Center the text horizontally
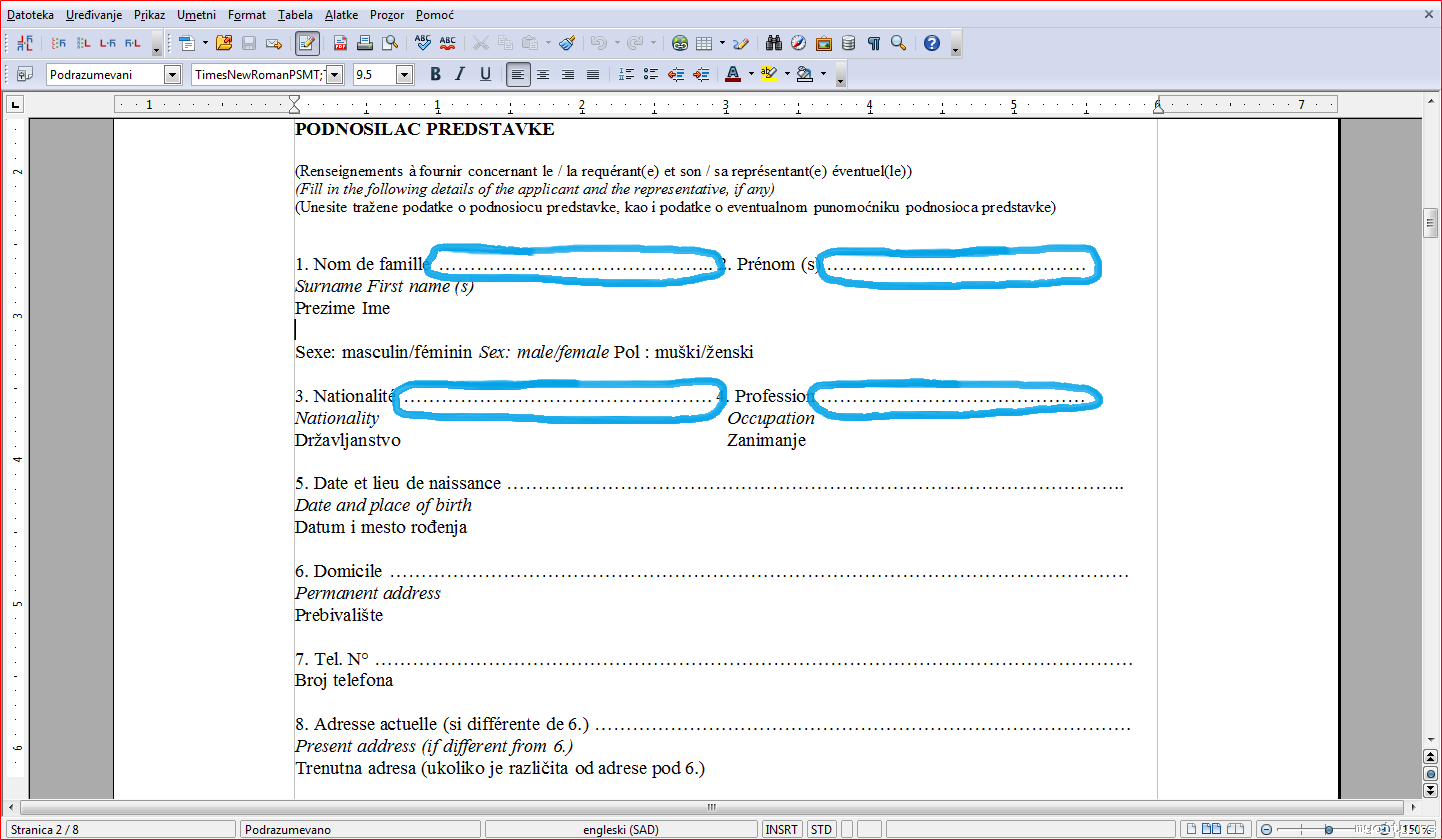Viewport: 1442px width, 840px height. coord(543,74)
